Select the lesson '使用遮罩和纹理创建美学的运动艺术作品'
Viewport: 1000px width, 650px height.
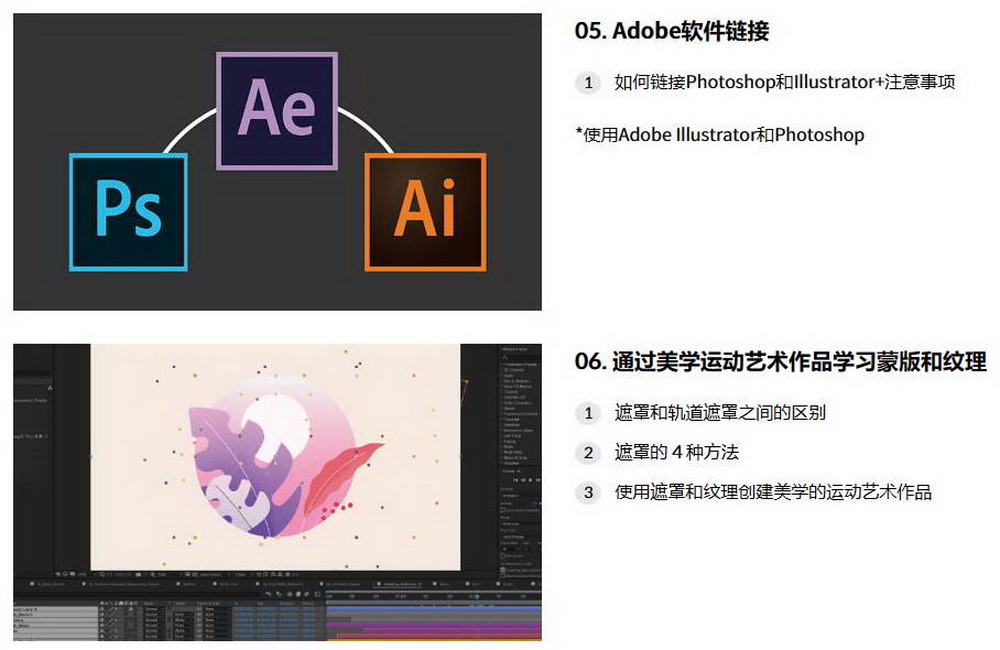pos(773,492)
